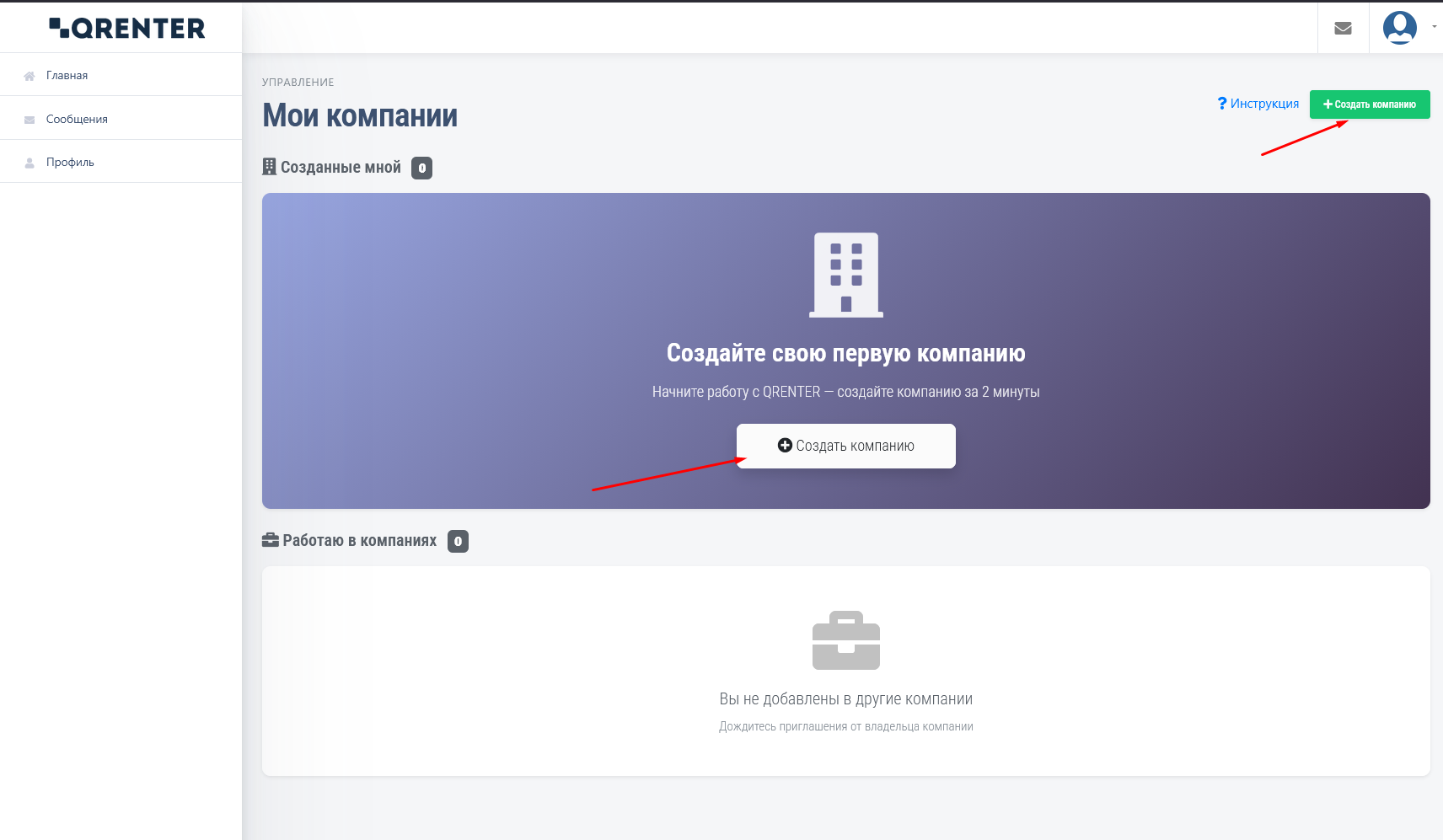Click the Создайте свою первую компанию heading

(845, 353)
